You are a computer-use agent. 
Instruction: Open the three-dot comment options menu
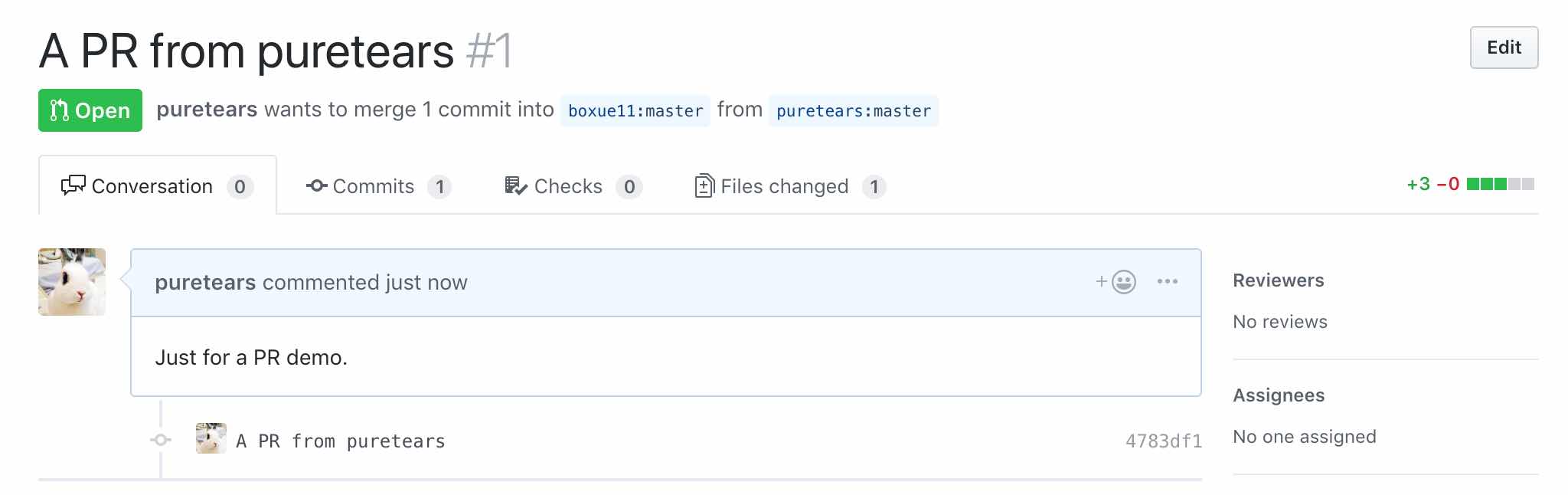pos(1168,282)
